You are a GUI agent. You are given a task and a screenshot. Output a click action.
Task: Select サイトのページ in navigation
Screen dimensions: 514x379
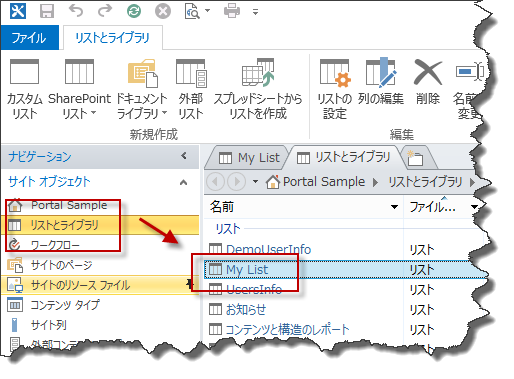click(61, 265)
